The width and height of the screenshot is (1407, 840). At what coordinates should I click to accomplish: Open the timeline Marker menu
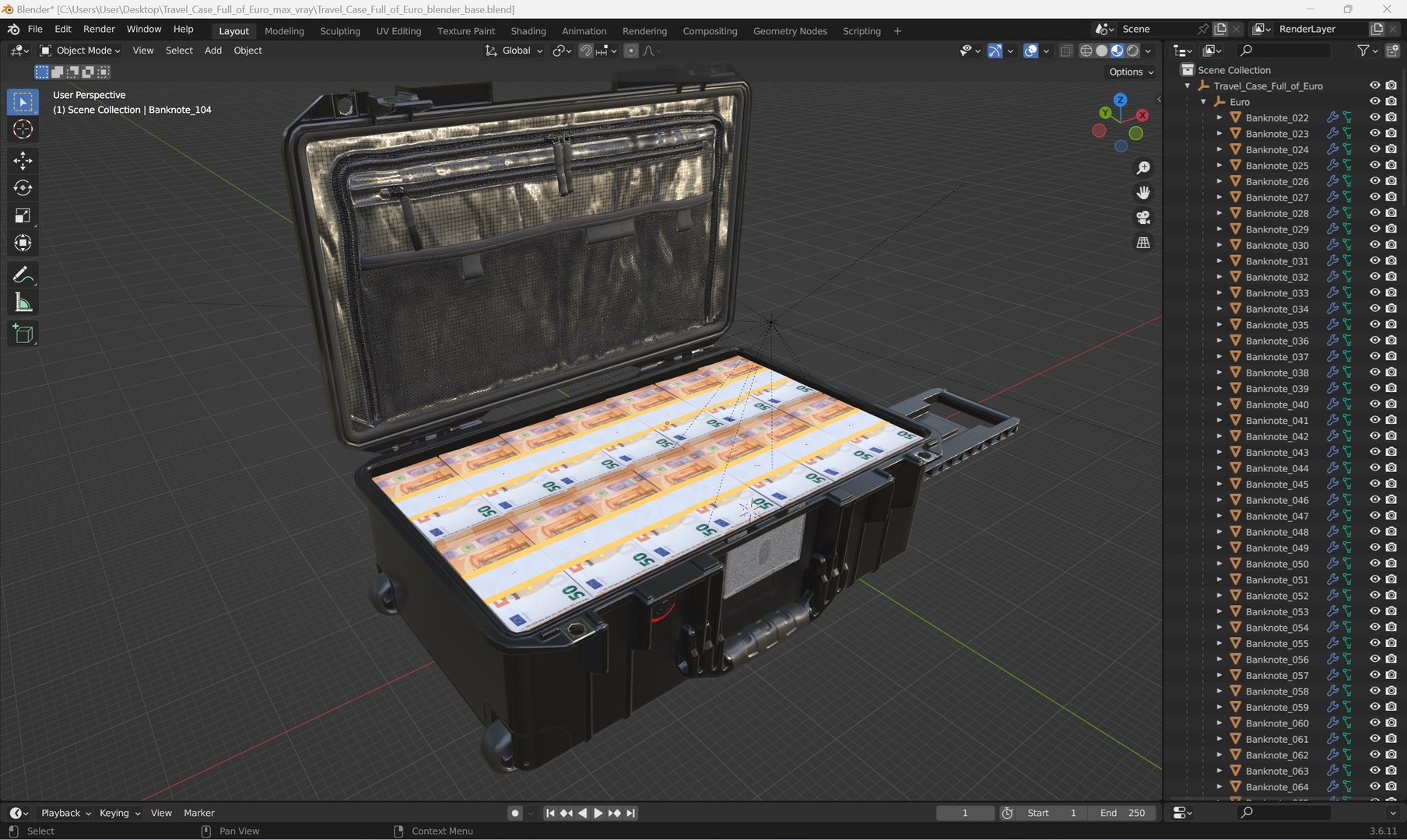198,813
